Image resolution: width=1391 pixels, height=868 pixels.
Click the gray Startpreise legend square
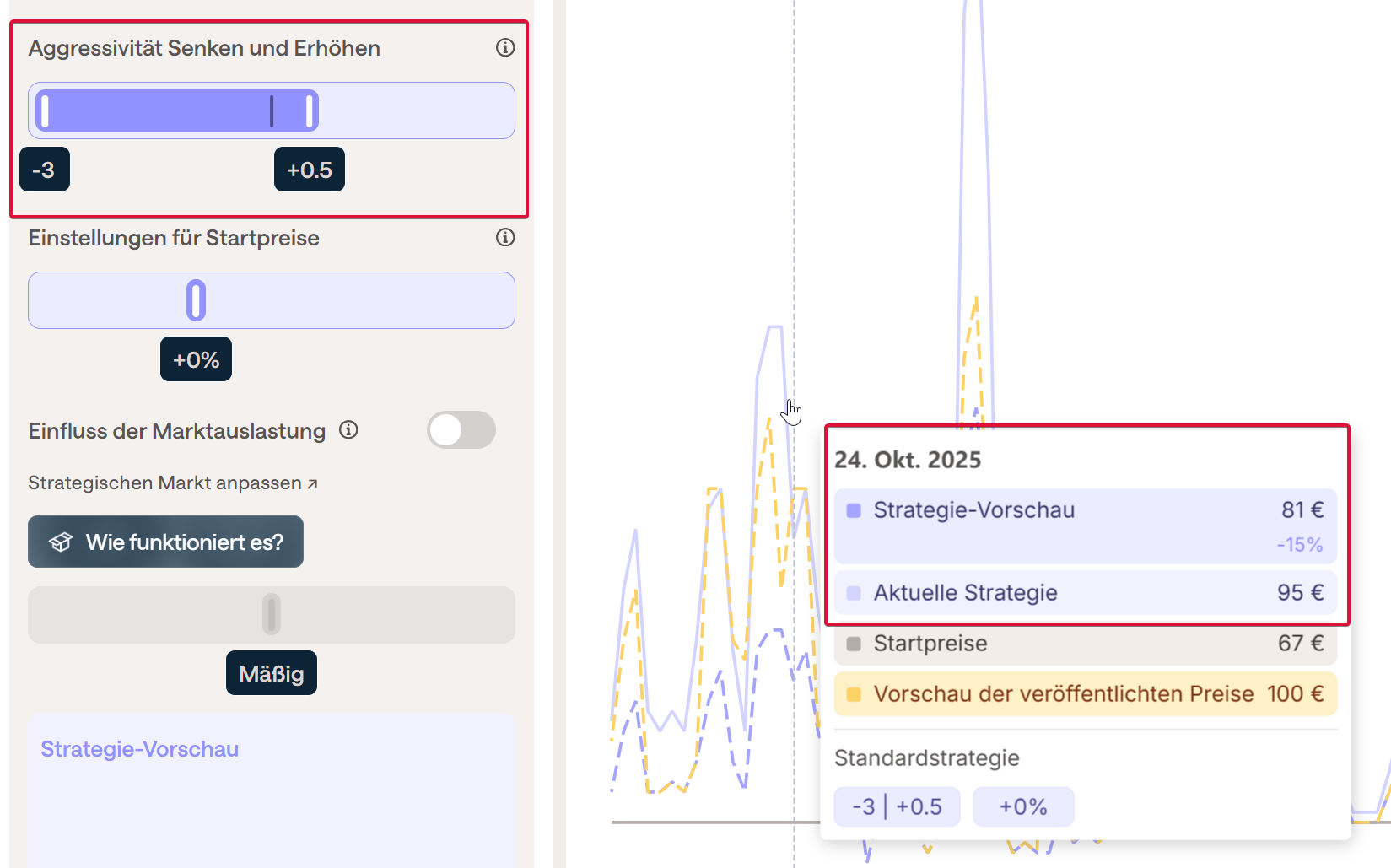point(854,644)
